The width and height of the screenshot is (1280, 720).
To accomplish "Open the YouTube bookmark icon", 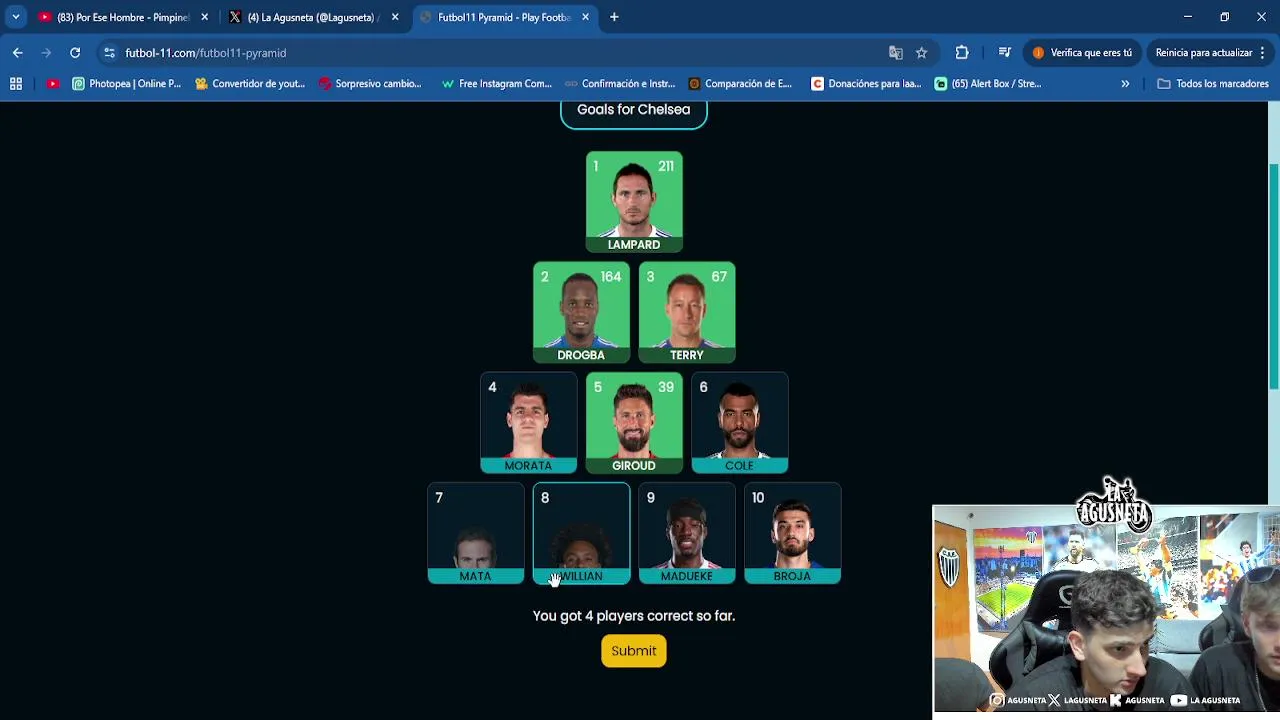I will click(52, 84).
